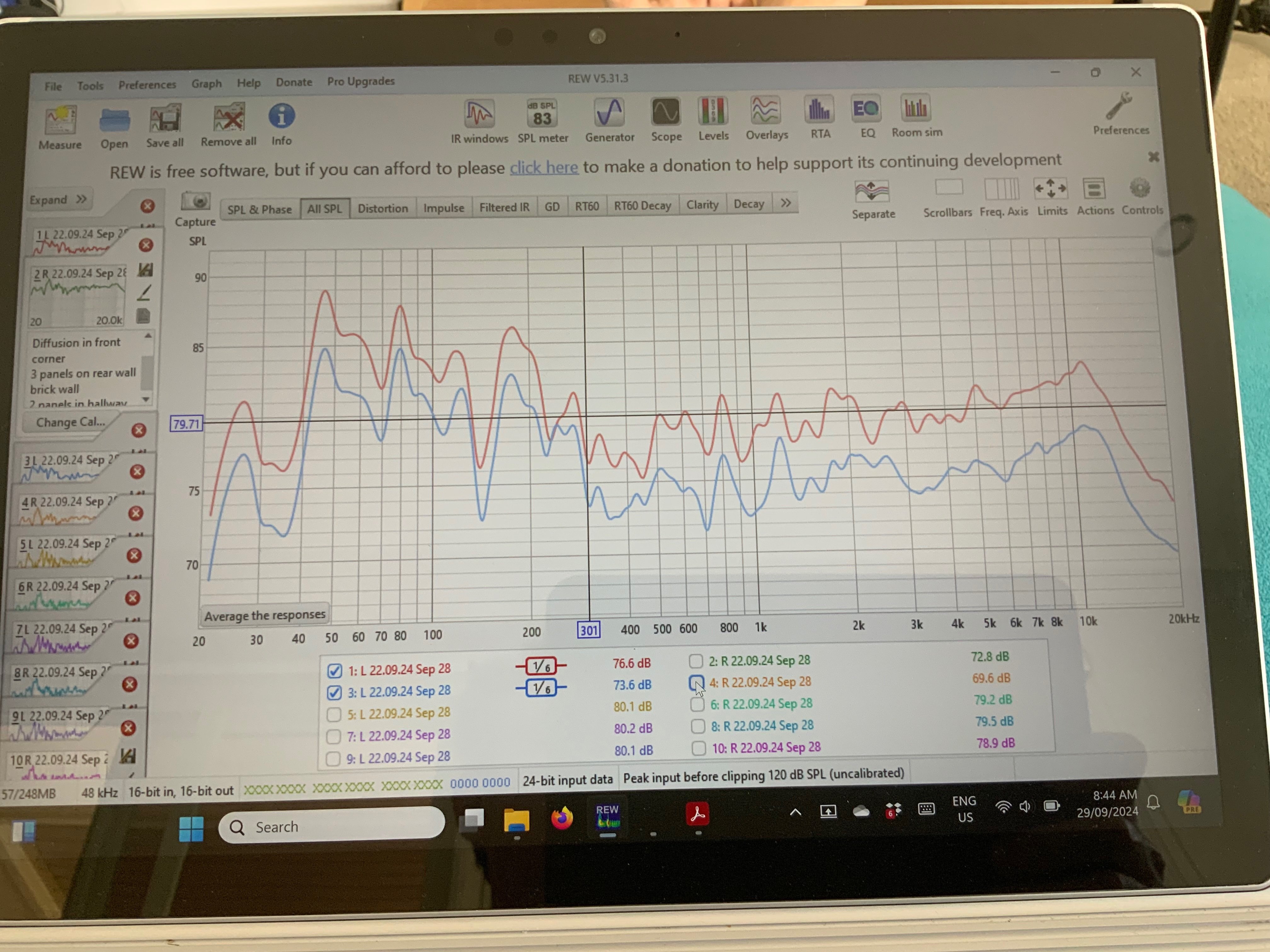Open the EQ window
This screenshot has height=952, width=1270.
click(x=866, y=109)
